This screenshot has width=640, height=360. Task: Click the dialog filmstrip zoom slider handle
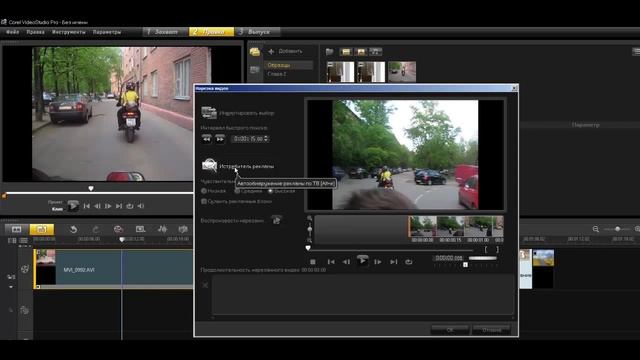[310, 230]
